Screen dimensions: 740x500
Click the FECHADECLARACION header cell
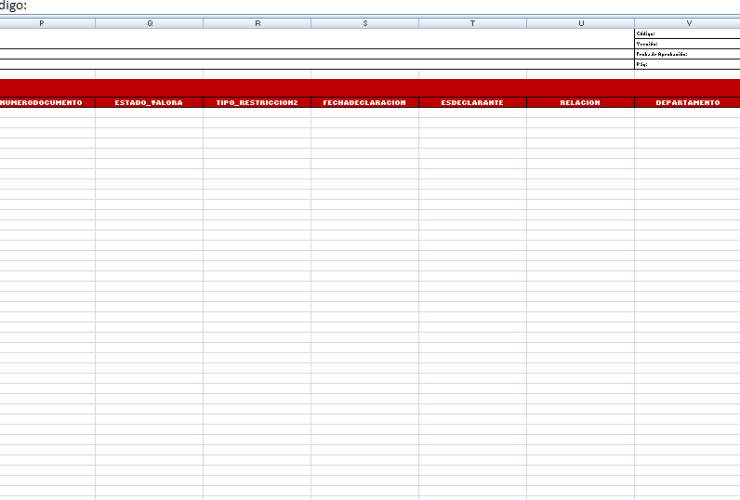(365, 102)
